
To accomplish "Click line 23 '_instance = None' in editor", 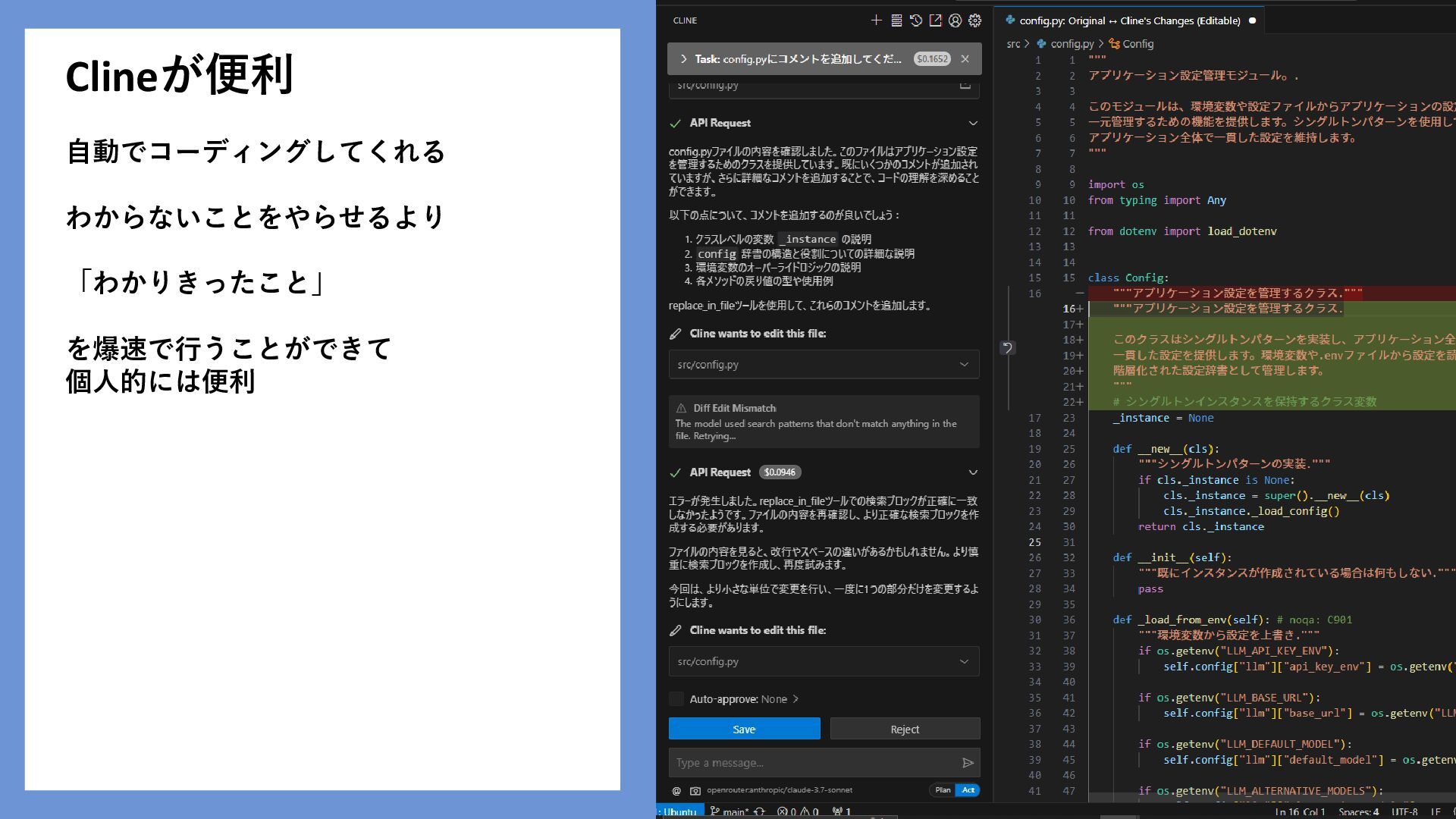I will pyautogui.click(x=1163, y=418).
